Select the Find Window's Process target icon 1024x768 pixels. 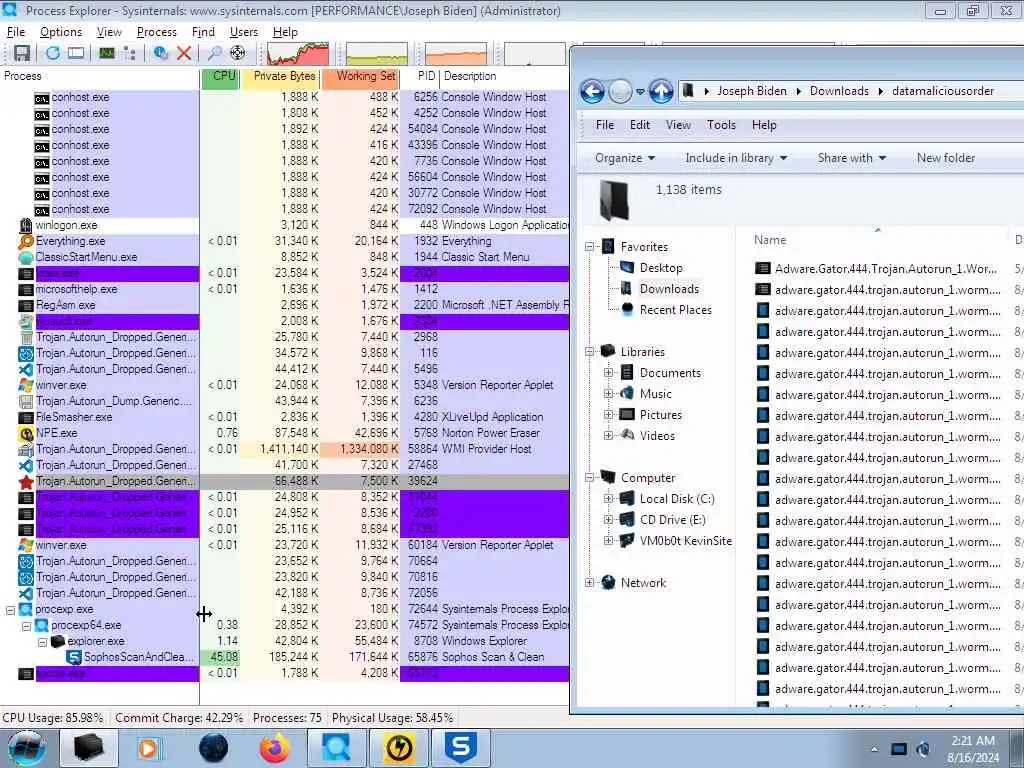238,53
